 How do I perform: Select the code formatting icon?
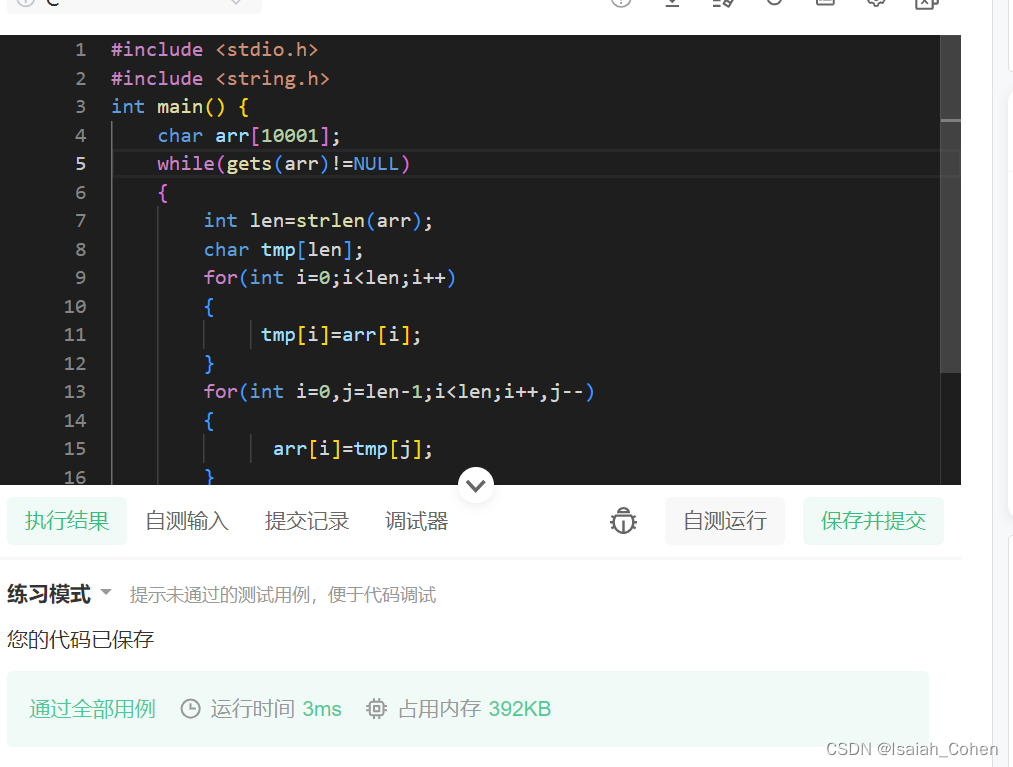coord(723,5)
